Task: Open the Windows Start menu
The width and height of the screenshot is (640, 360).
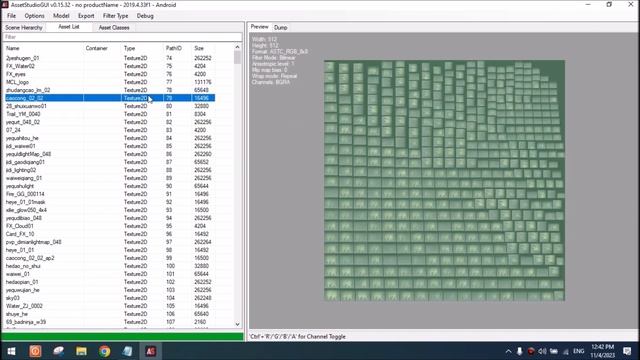Action: coord(11,351)
